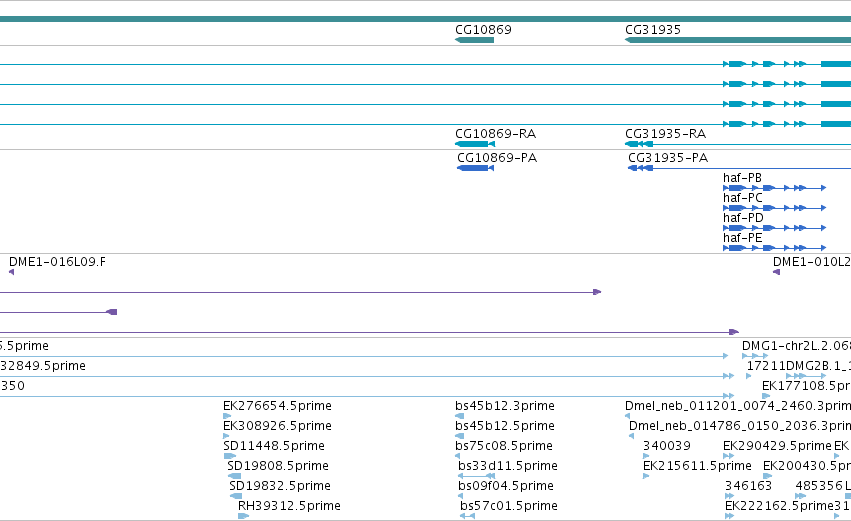
Task: Click the Dmel_neb_011201_0074_2460.3prime label
Action: 738,406
